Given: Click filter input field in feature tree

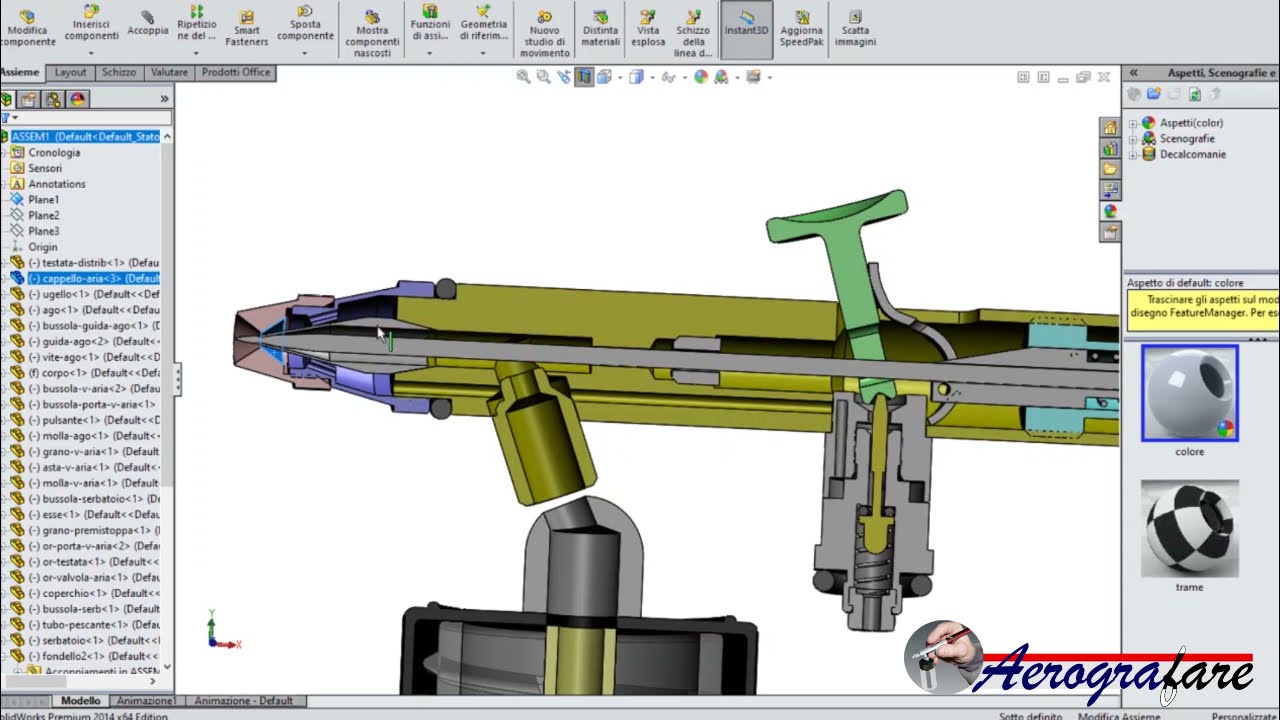Looking at the screenshot, I should (95, 118).
